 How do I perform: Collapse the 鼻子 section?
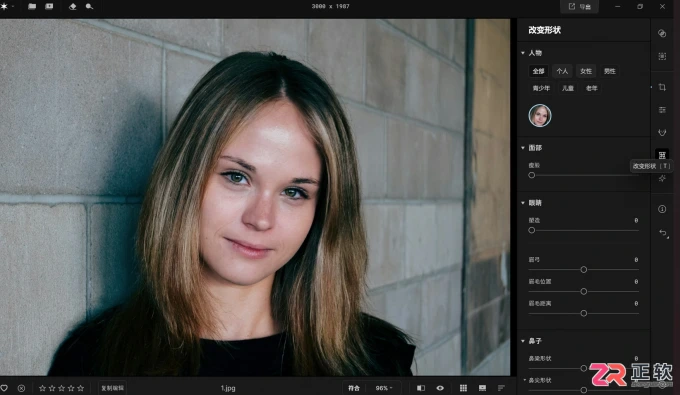point(523,341)
